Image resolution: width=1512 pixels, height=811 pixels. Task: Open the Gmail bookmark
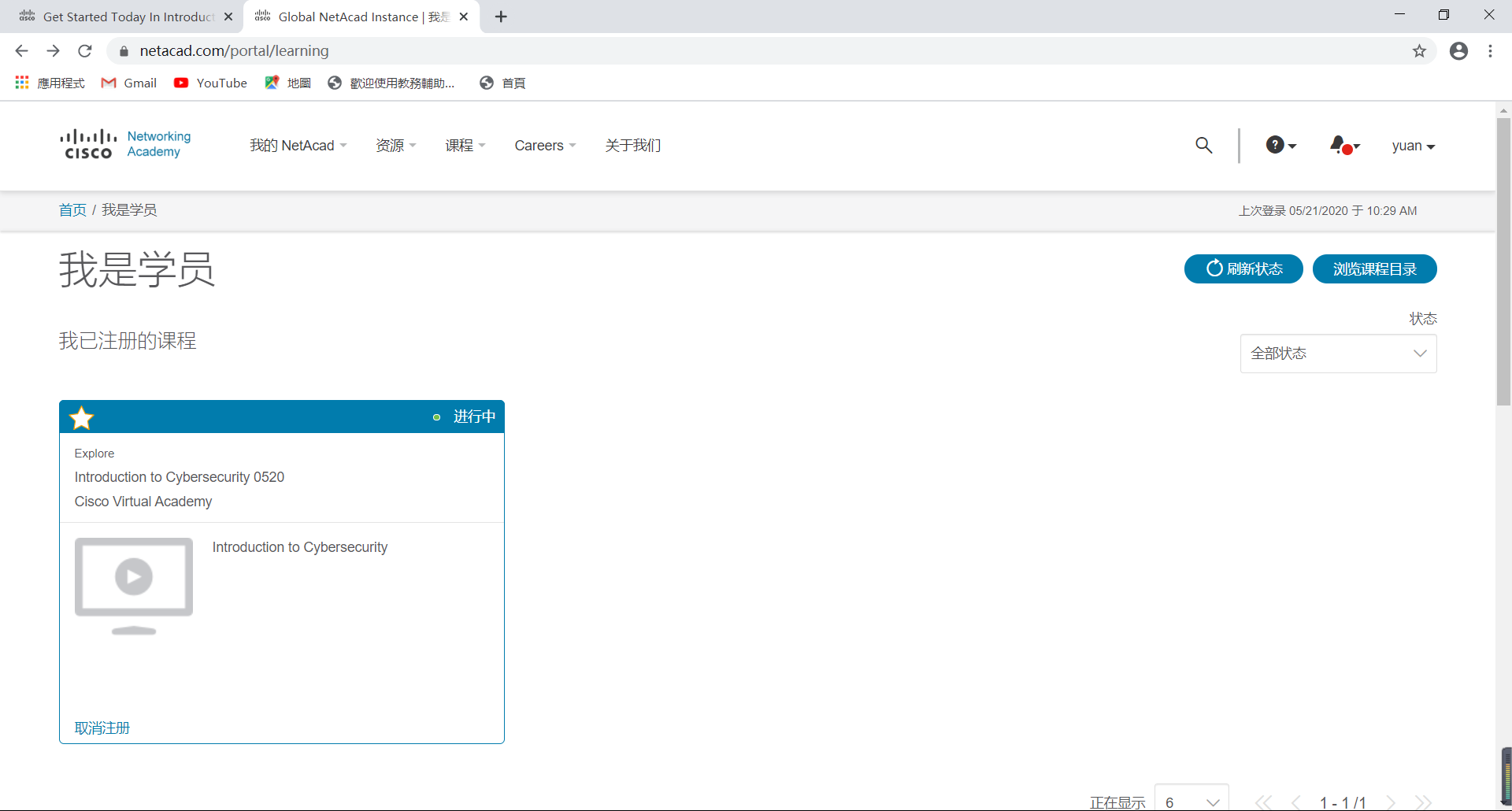[x=130, y=83]
